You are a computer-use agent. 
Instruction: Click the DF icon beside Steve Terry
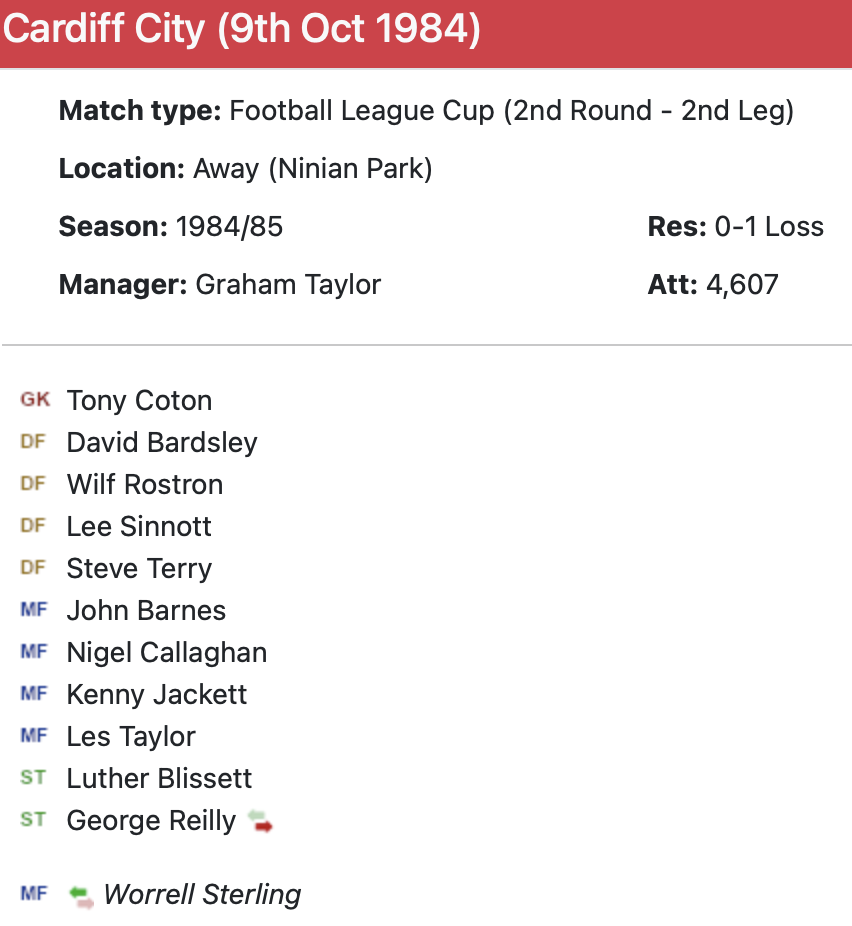[33, 568]
